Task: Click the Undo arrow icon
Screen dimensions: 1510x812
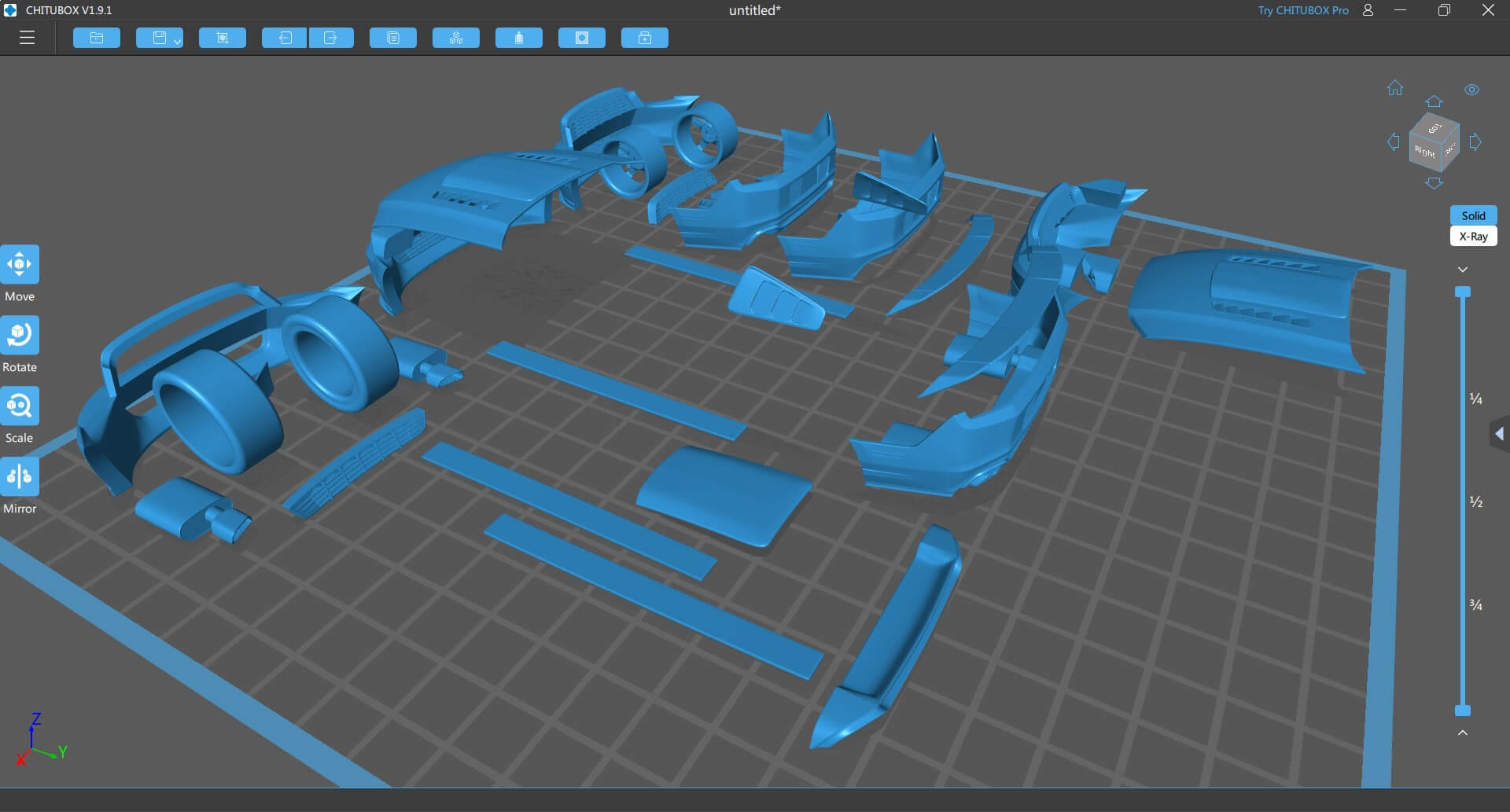Action: pos(285,38)
